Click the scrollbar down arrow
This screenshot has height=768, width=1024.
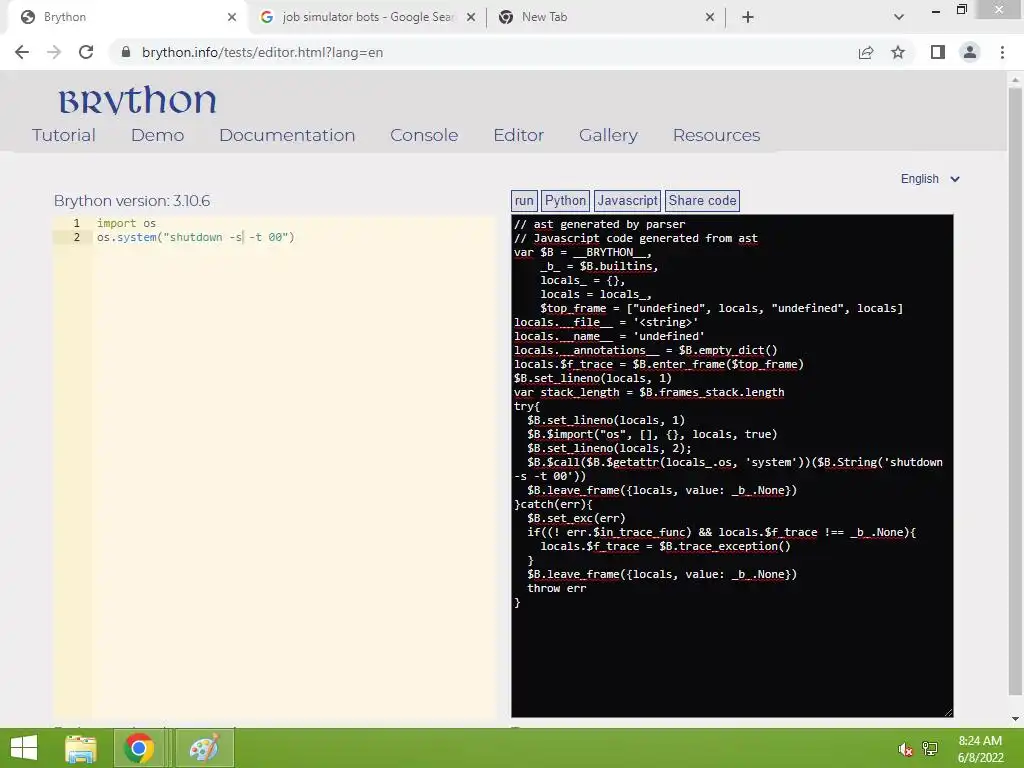tap(1015, 719)
